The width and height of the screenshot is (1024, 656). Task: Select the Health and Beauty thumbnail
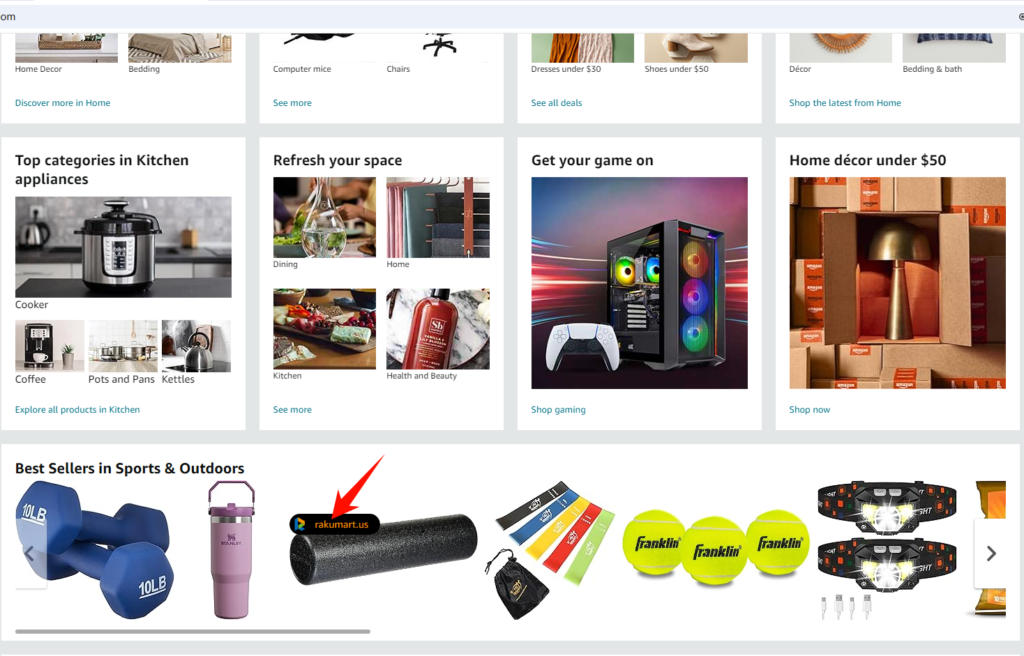point(438,329)
